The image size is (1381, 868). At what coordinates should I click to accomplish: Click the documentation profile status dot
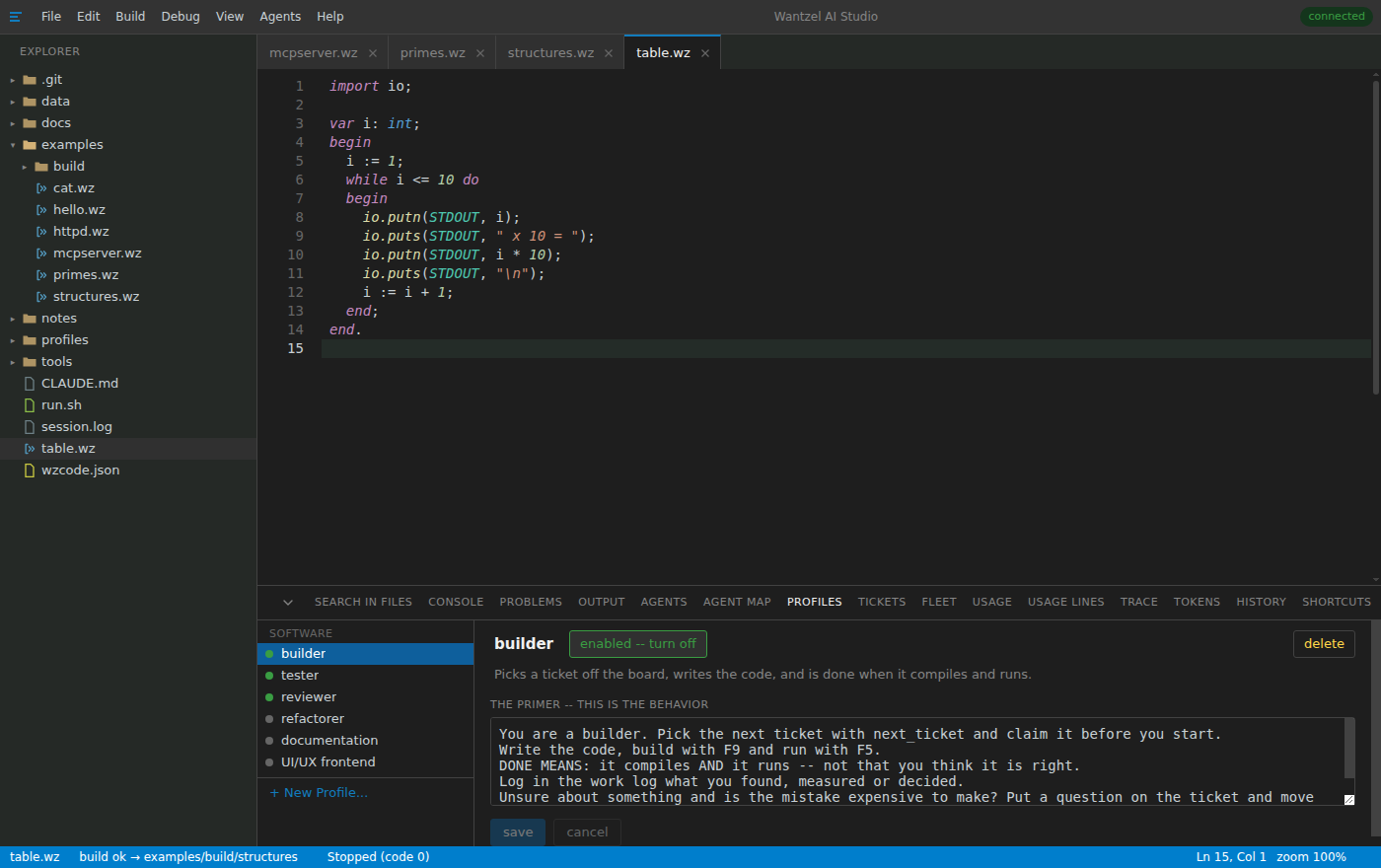pos(269,741)
